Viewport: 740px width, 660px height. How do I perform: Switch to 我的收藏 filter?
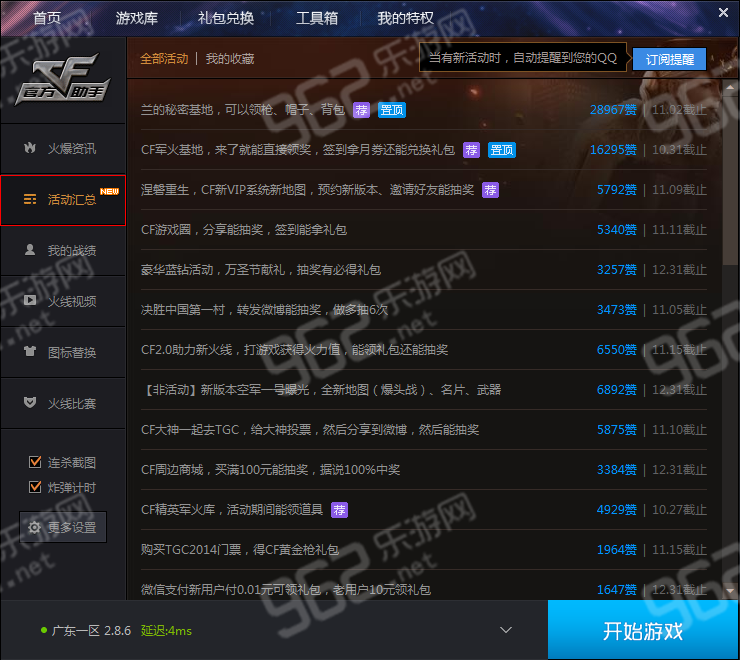point(230,59)
